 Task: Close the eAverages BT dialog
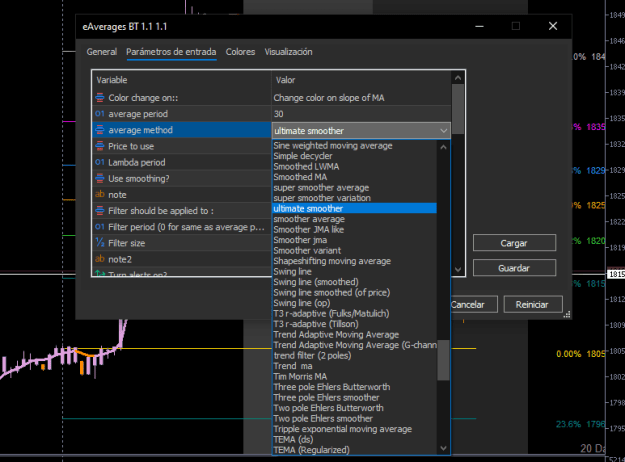[553, 26]
